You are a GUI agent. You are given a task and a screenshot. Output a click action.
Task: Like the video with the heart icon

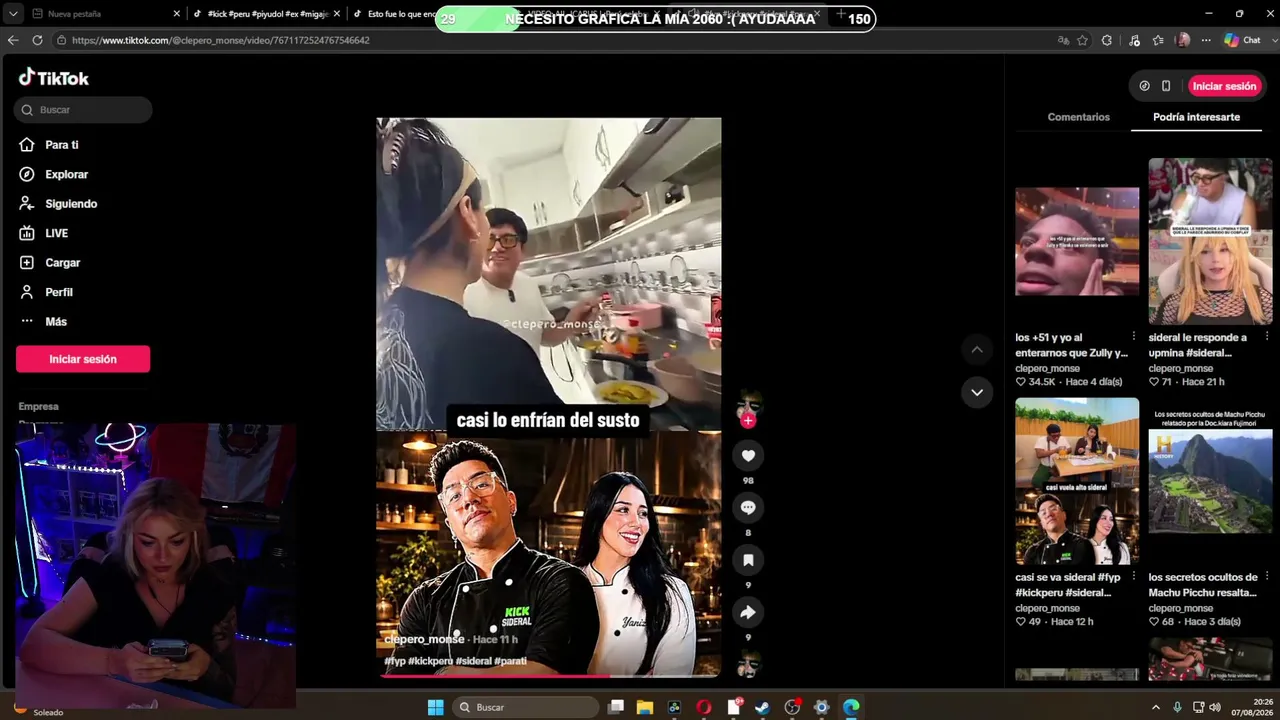(748, 456)
